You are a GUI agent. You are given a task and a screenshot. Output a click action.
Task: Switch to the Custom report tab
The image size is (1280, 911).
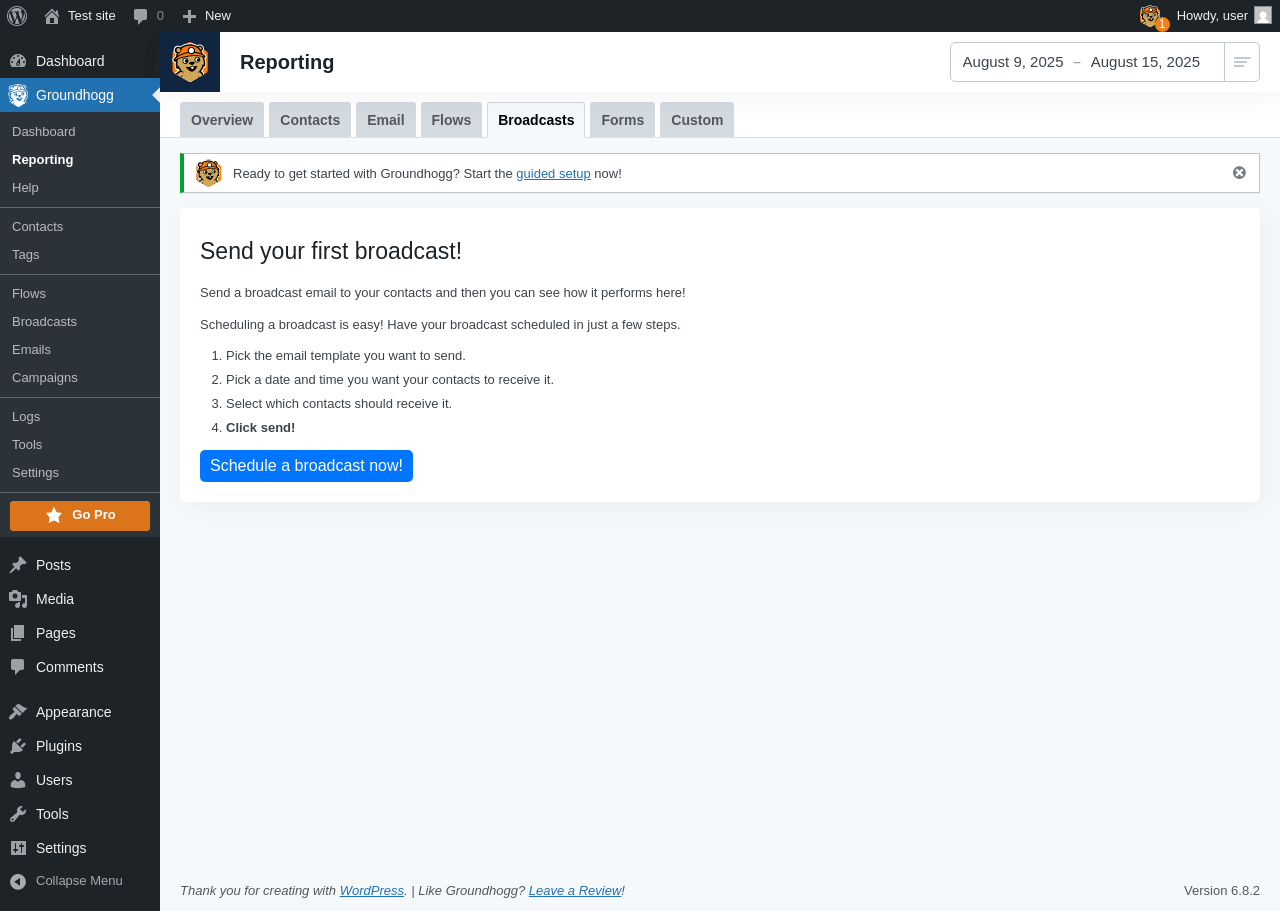click(697, 120)
